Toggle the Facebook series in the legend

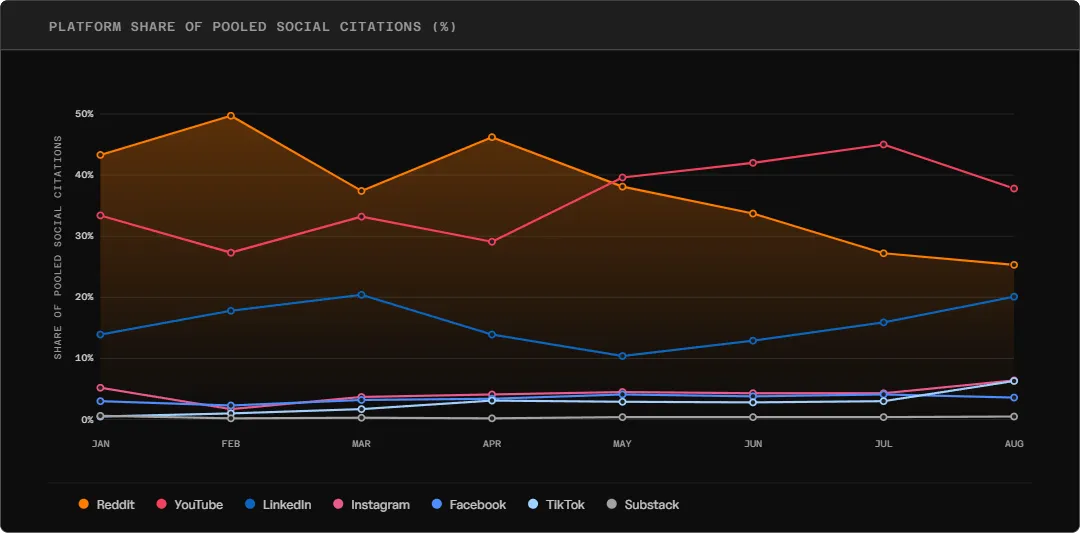click(x=468, y=505)
